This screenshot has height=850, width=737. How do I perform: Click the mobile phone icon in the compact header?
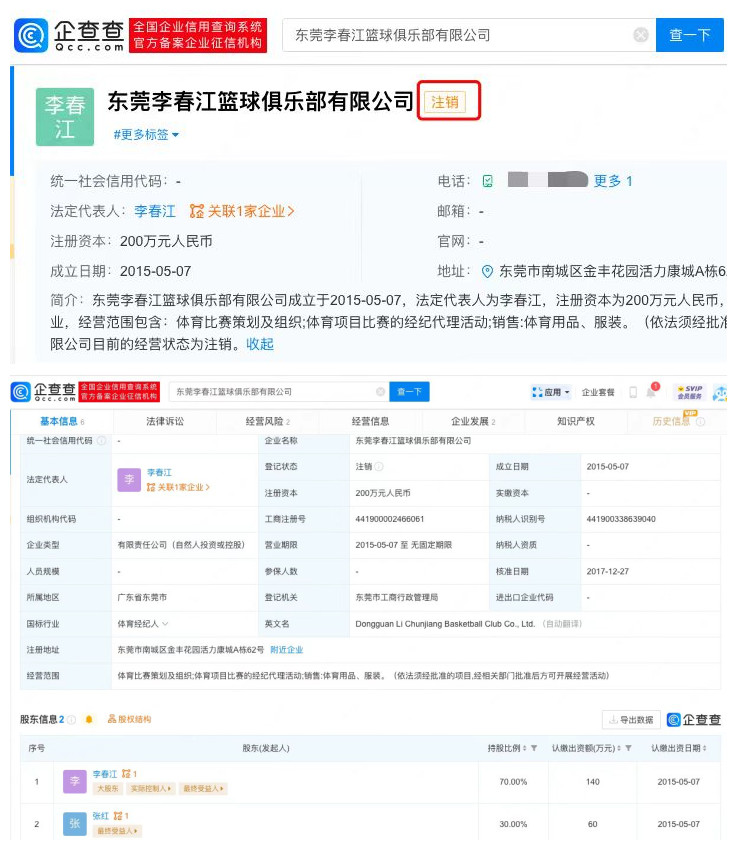[632, 392]
